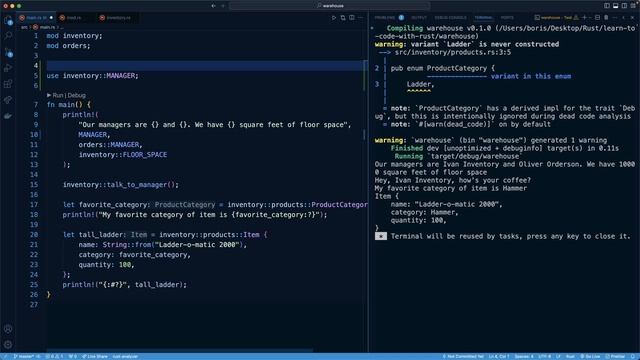
Task: Click 'use inventory::MANAGER;' on line 5
Action: click(92, 76)
